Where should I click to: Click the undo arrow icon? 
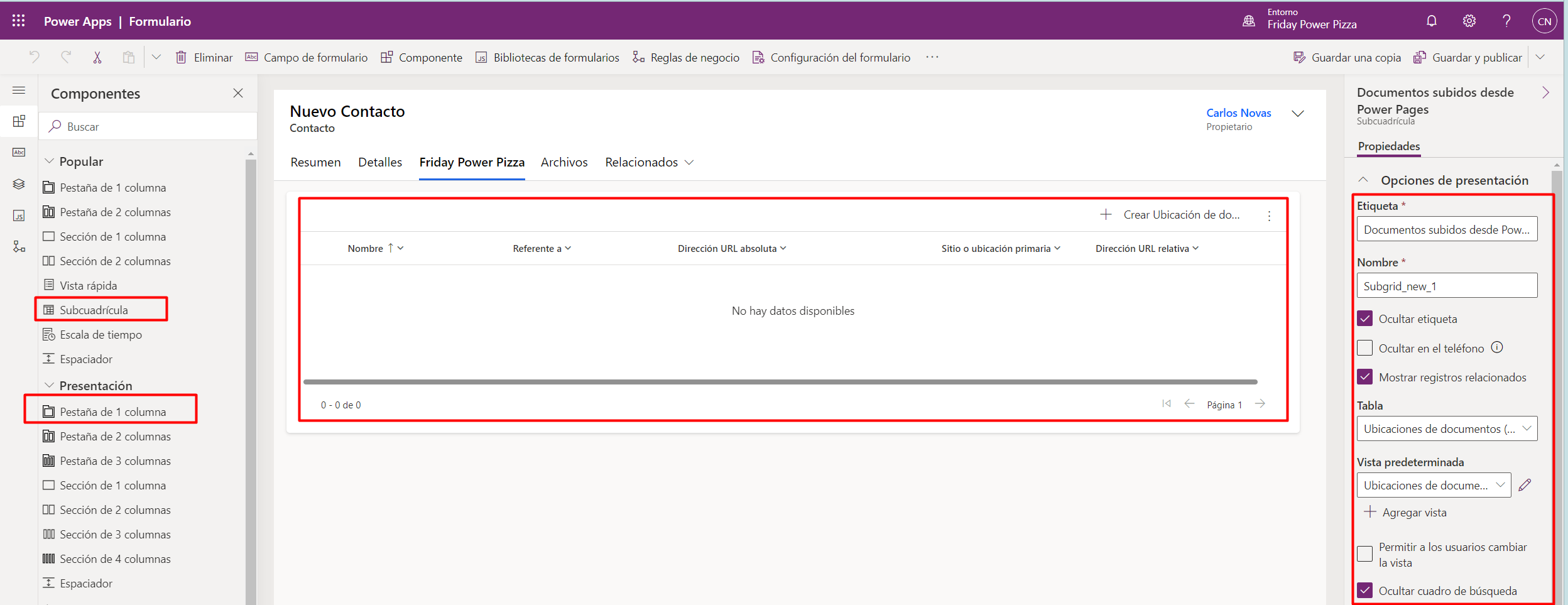point(35,57)
